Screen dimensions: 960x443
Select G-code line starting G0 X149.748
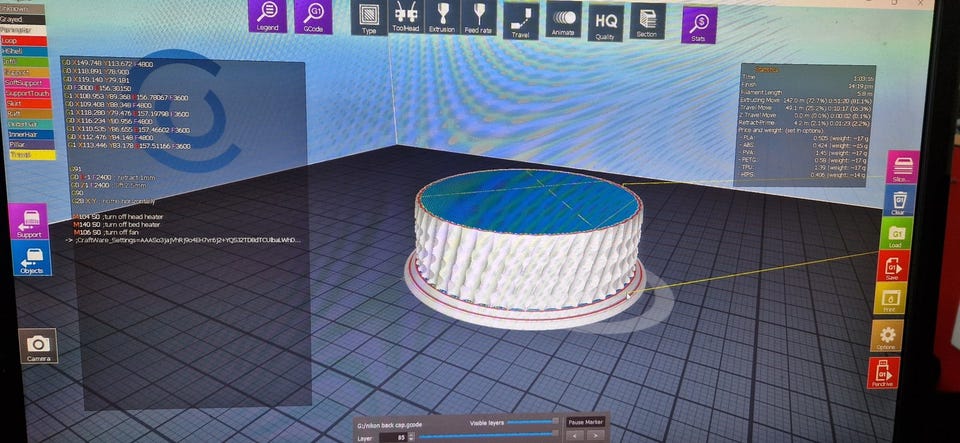coord(108,64)
